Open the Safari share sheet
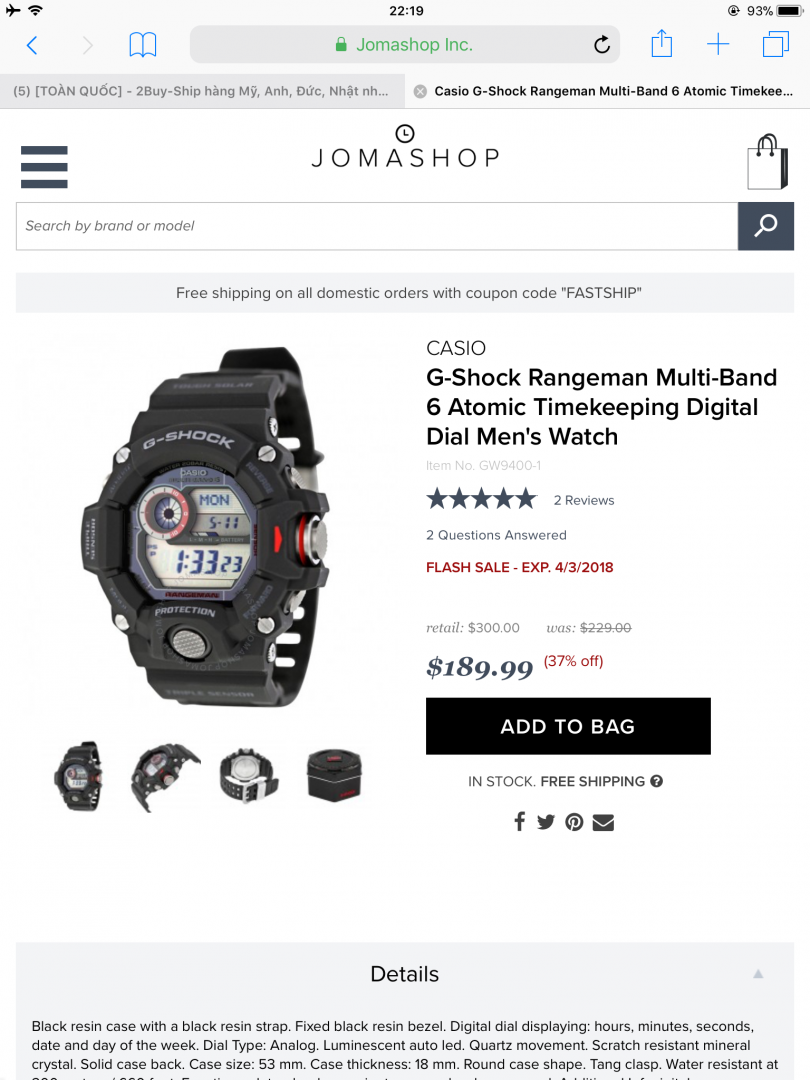The height and width of the screenshot is (1080, 810). [x=661, y=43]
